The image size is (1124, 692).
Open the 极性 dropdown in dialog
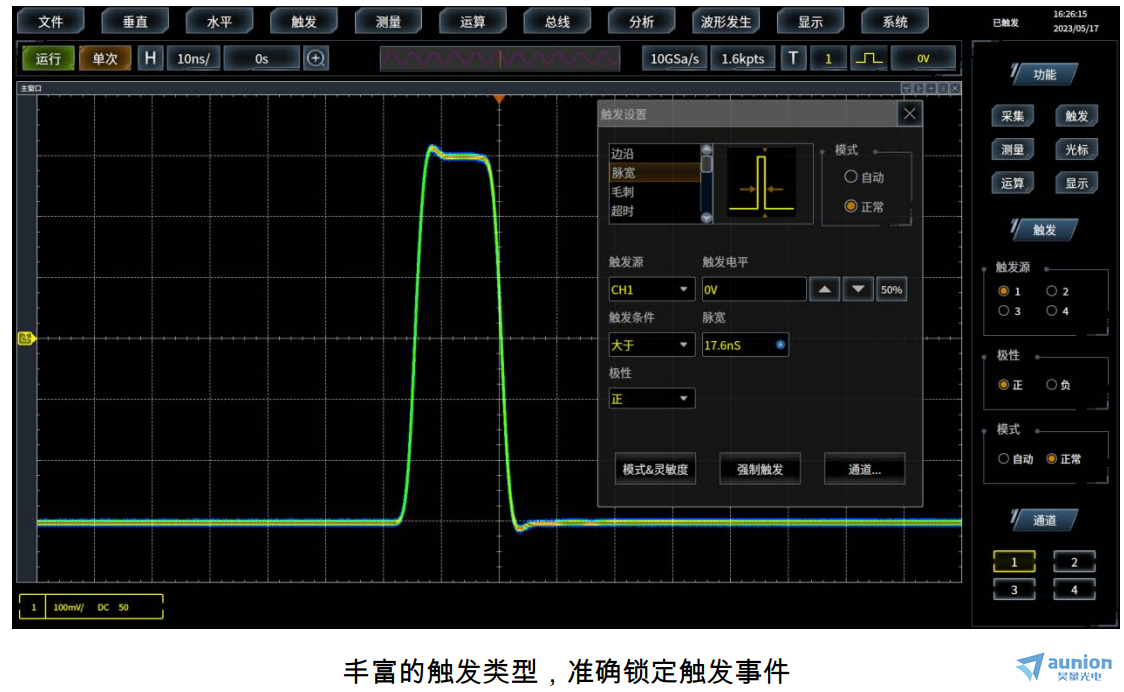click(651, 398)
